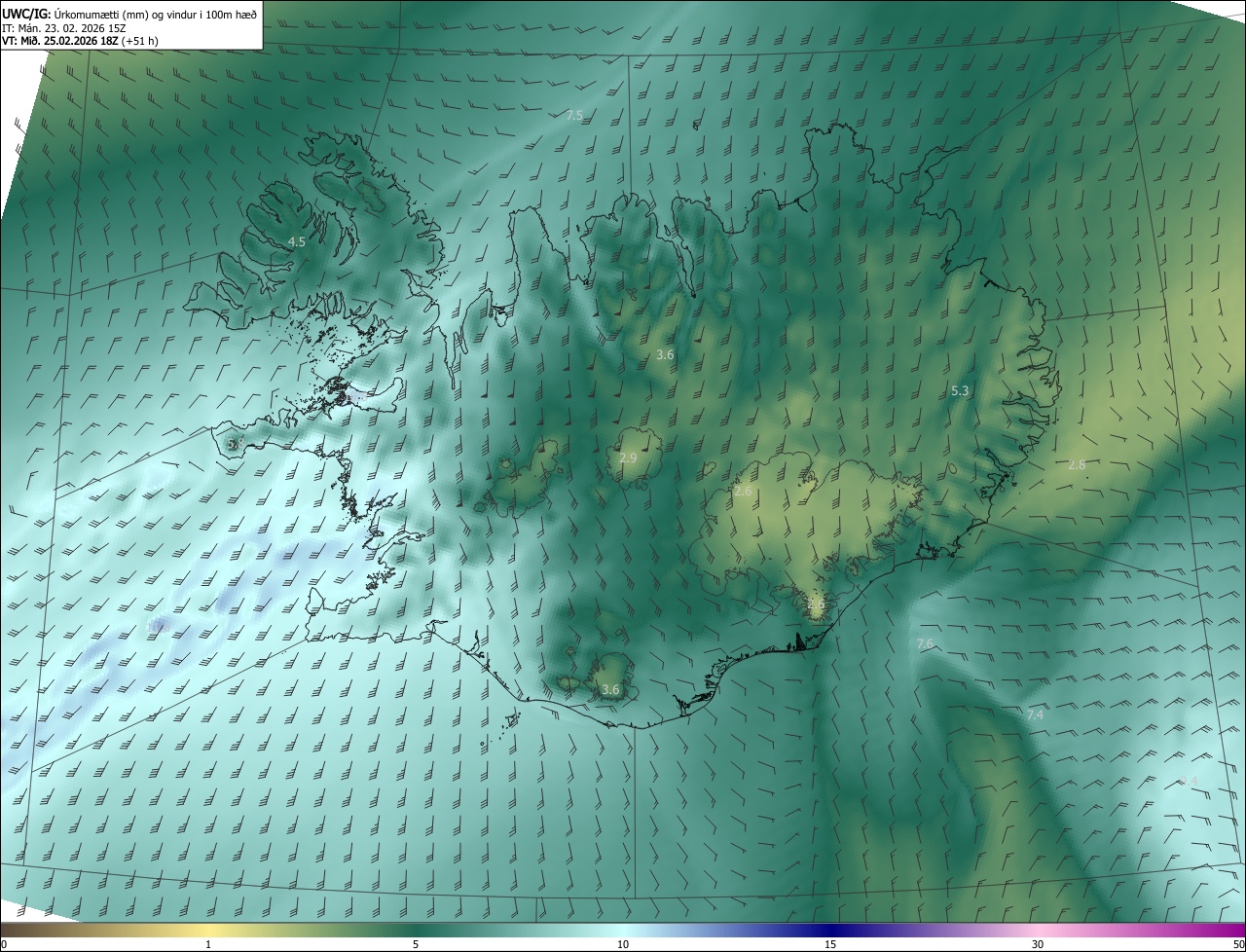Viewport: 1246px width, 952px height.
Task: Click the "7.4" value in the southeast sea
Action: (x=1035, y=714)
